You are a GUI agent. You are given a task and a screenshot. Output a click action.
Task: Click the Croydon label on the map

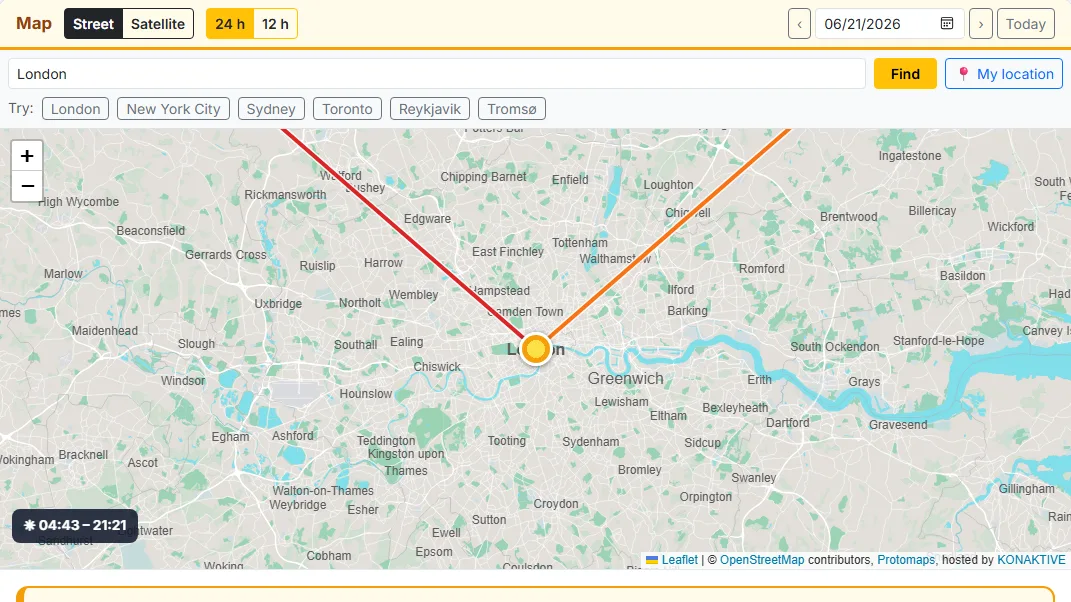coord(556,504)
